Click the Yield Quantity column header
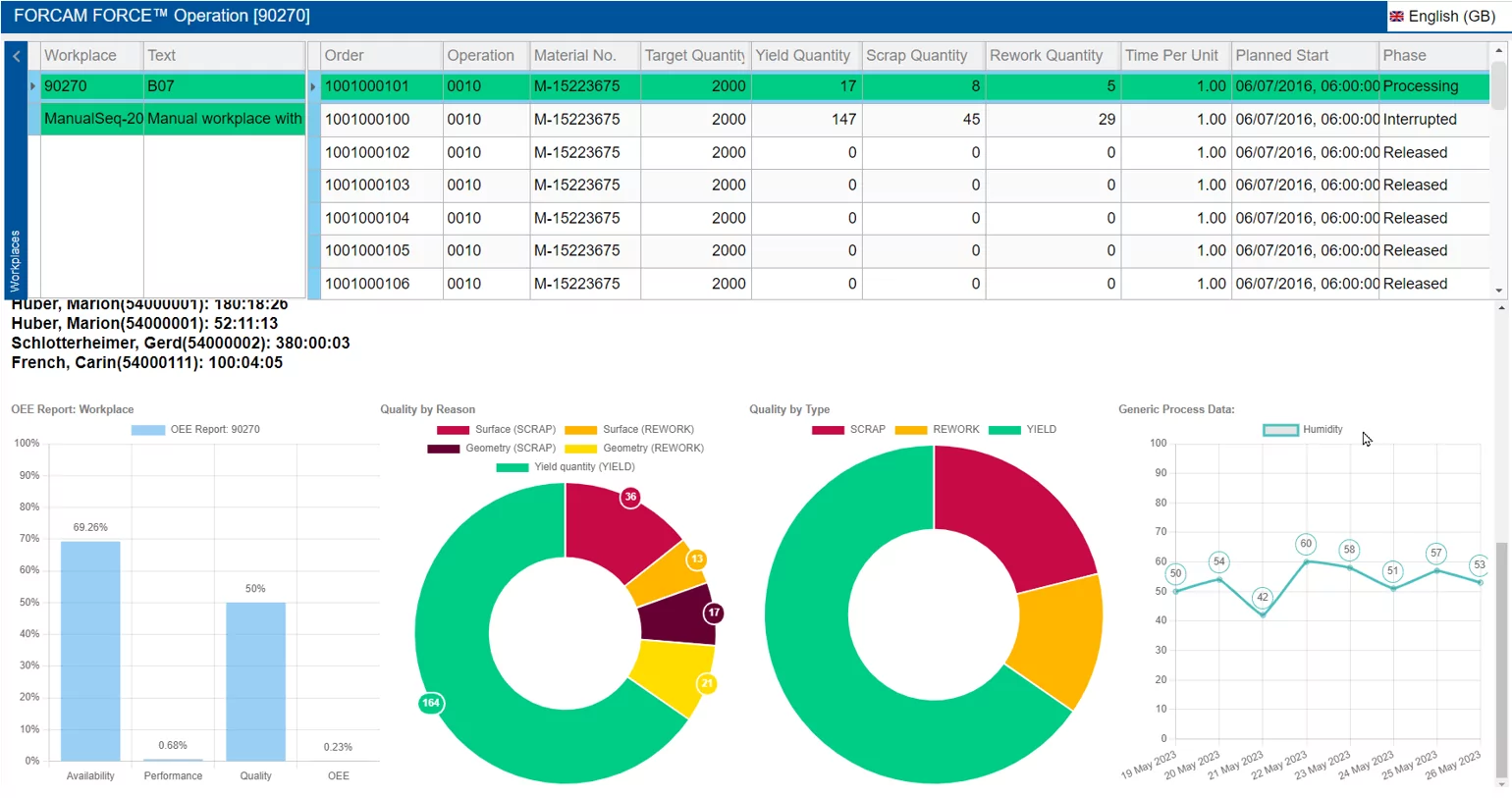The image size is (1512, 798). pyautogui.click(x=802, y=56)
